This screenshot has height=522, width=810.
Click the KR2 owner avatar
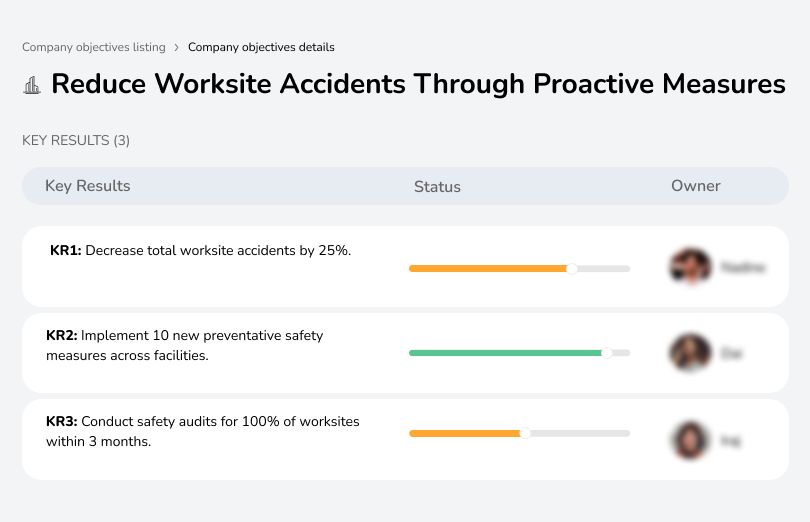point(690,352)
